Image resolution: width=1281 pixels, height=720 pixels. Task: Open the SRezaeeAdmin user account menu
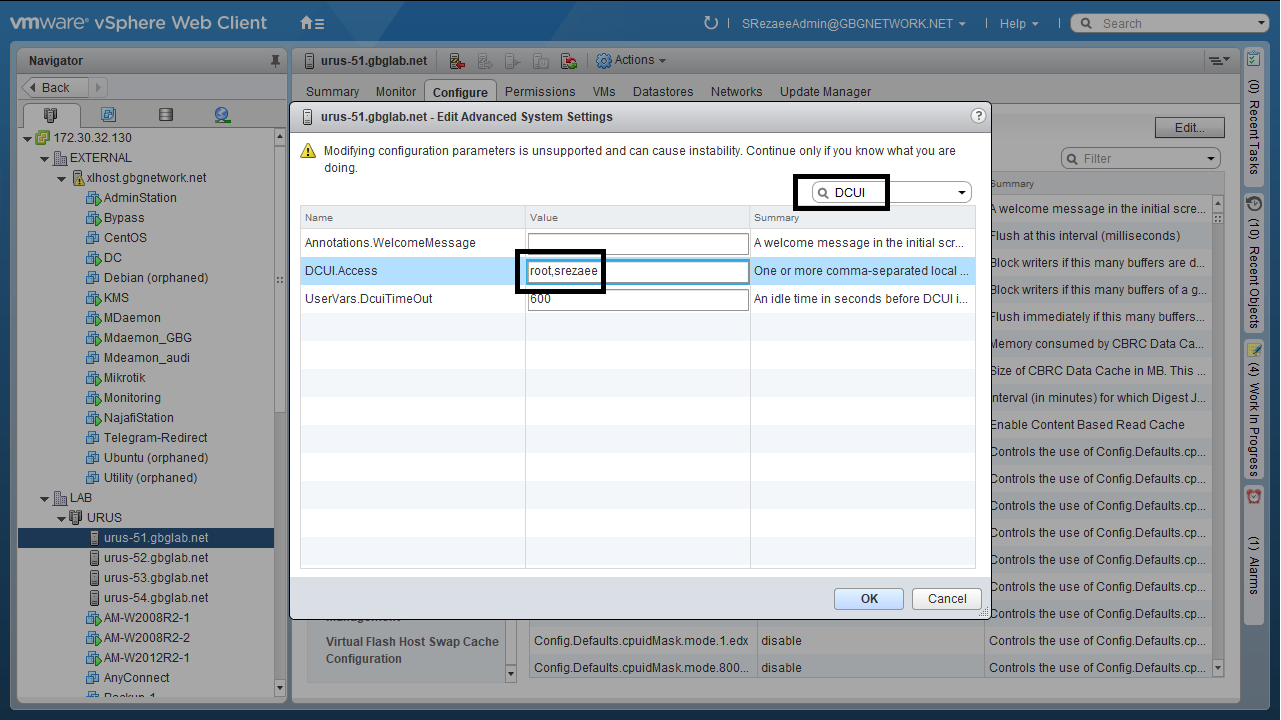pyautogui.click(x=854, y=24)
